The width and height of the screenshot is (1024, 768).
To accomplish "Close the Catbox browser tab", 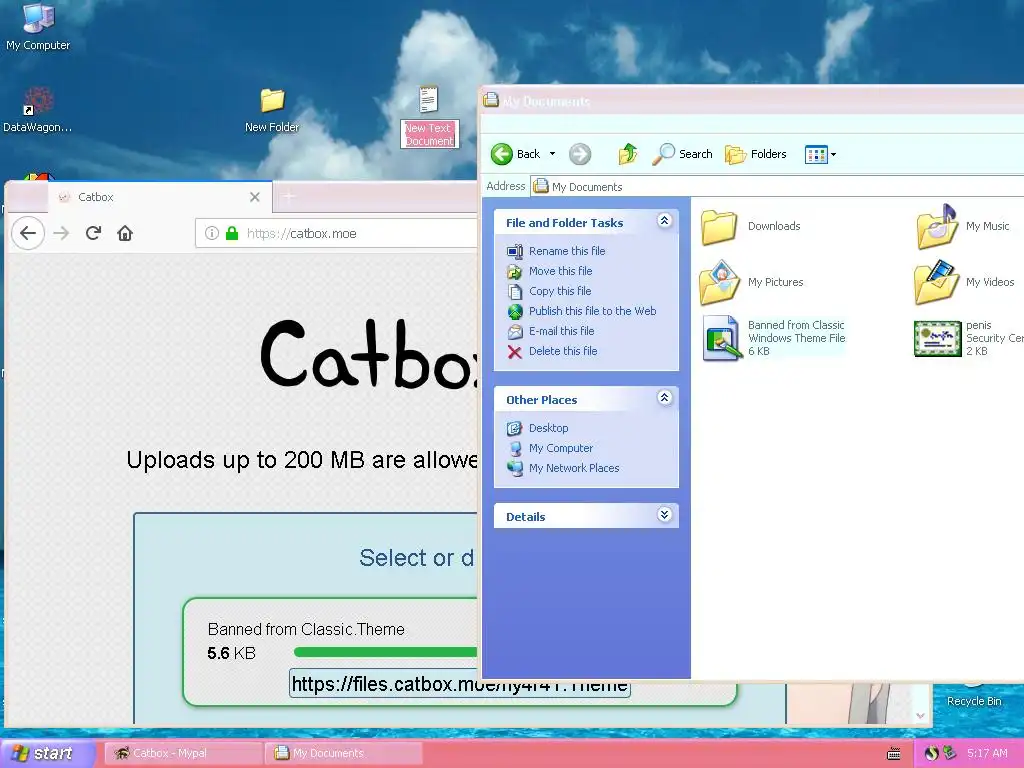I will coord(255,197).
